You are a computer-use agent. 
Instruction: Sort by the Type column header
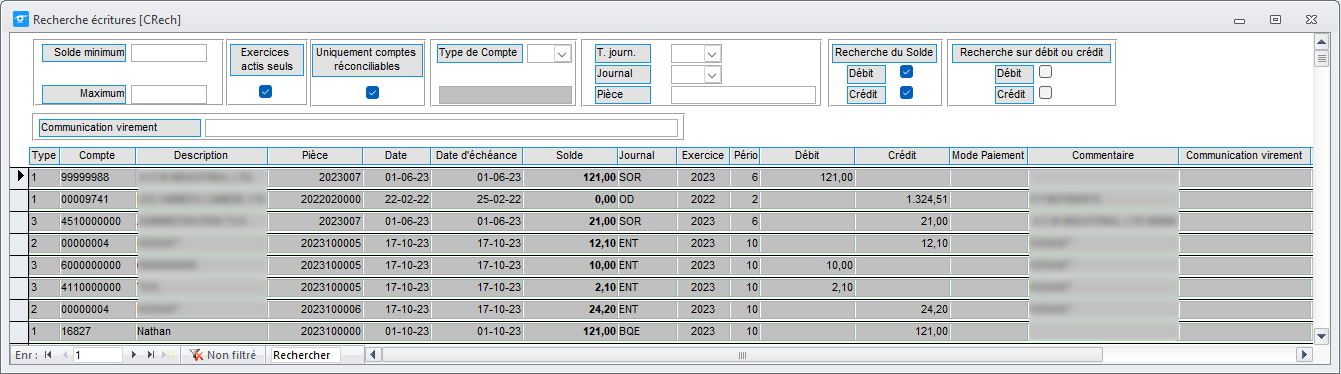(x=44, y=156)
